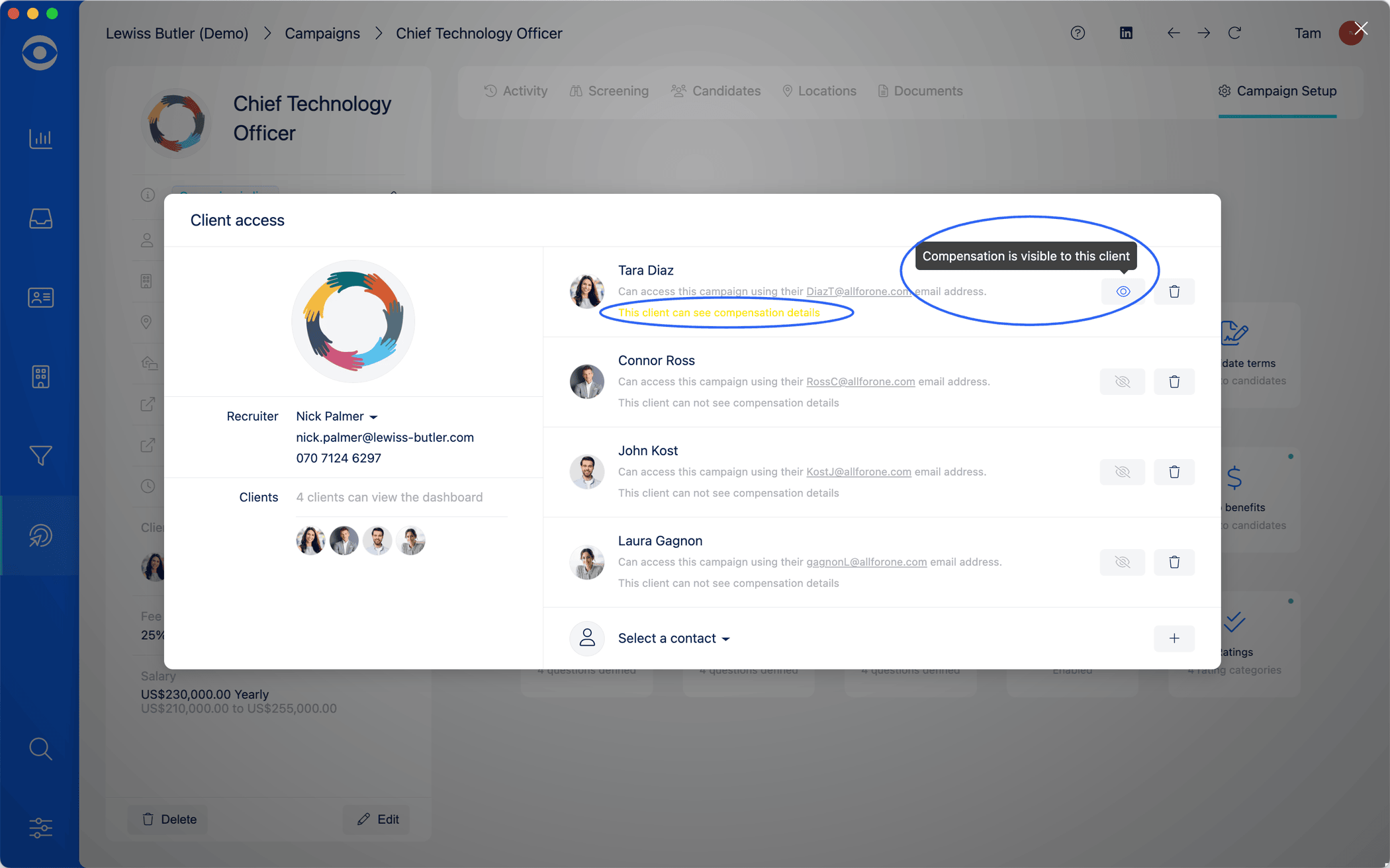Open the inbox tray sidebar icon
The height and width of the screenshot is (868, 1390).
[40, 218]
